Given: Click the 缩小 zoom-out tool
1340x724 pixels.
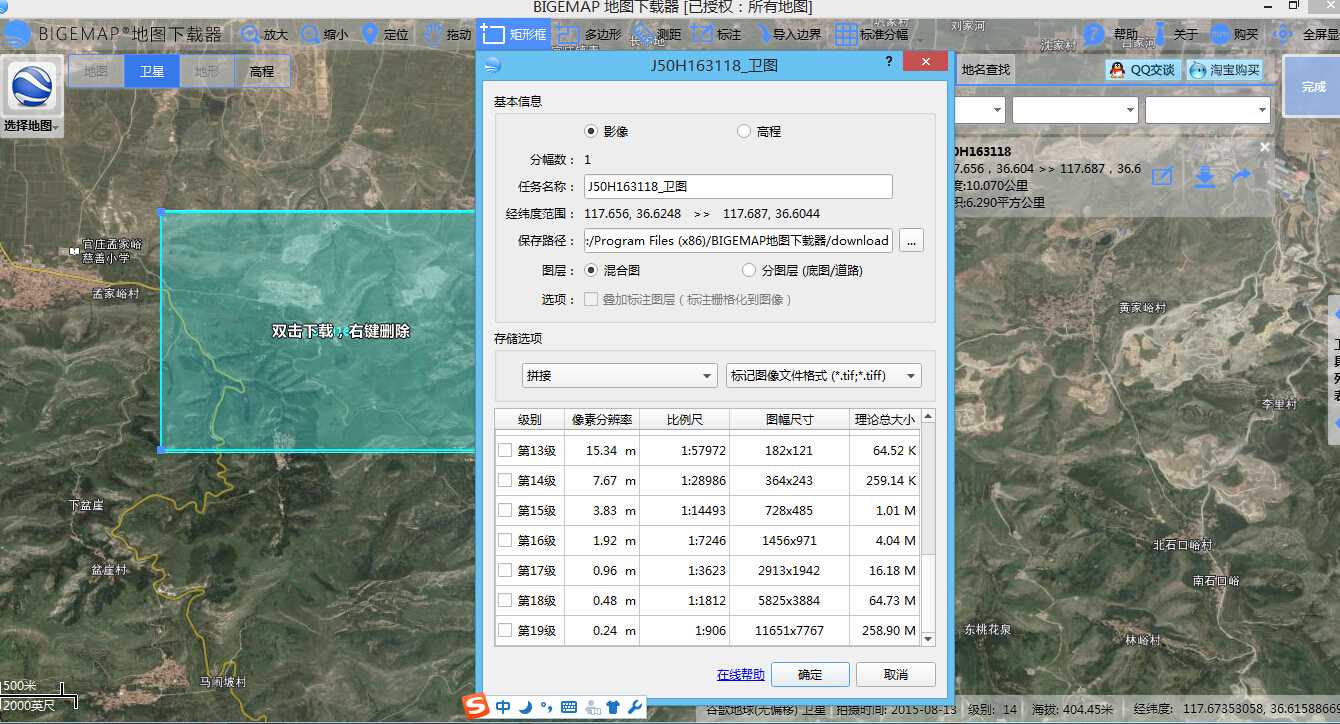Looking at the screenshot, I should [x=324, y=35].
